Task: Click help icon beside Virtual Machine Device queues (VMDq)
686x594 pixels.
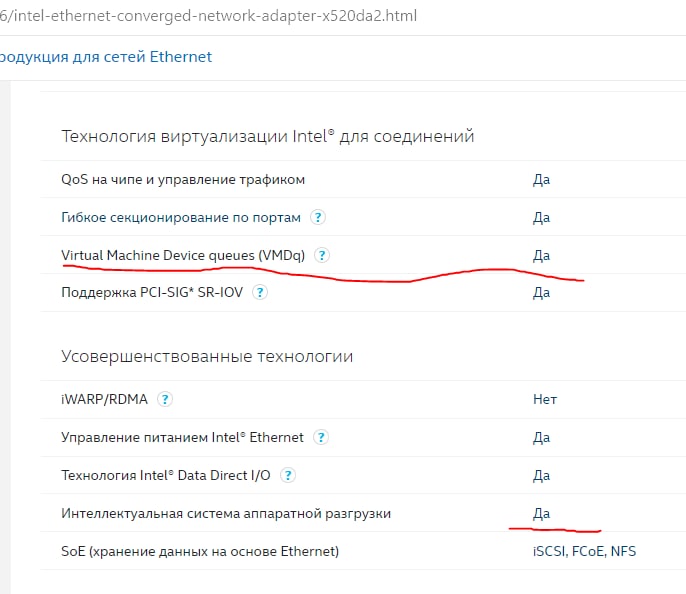Action: (322, 255)
